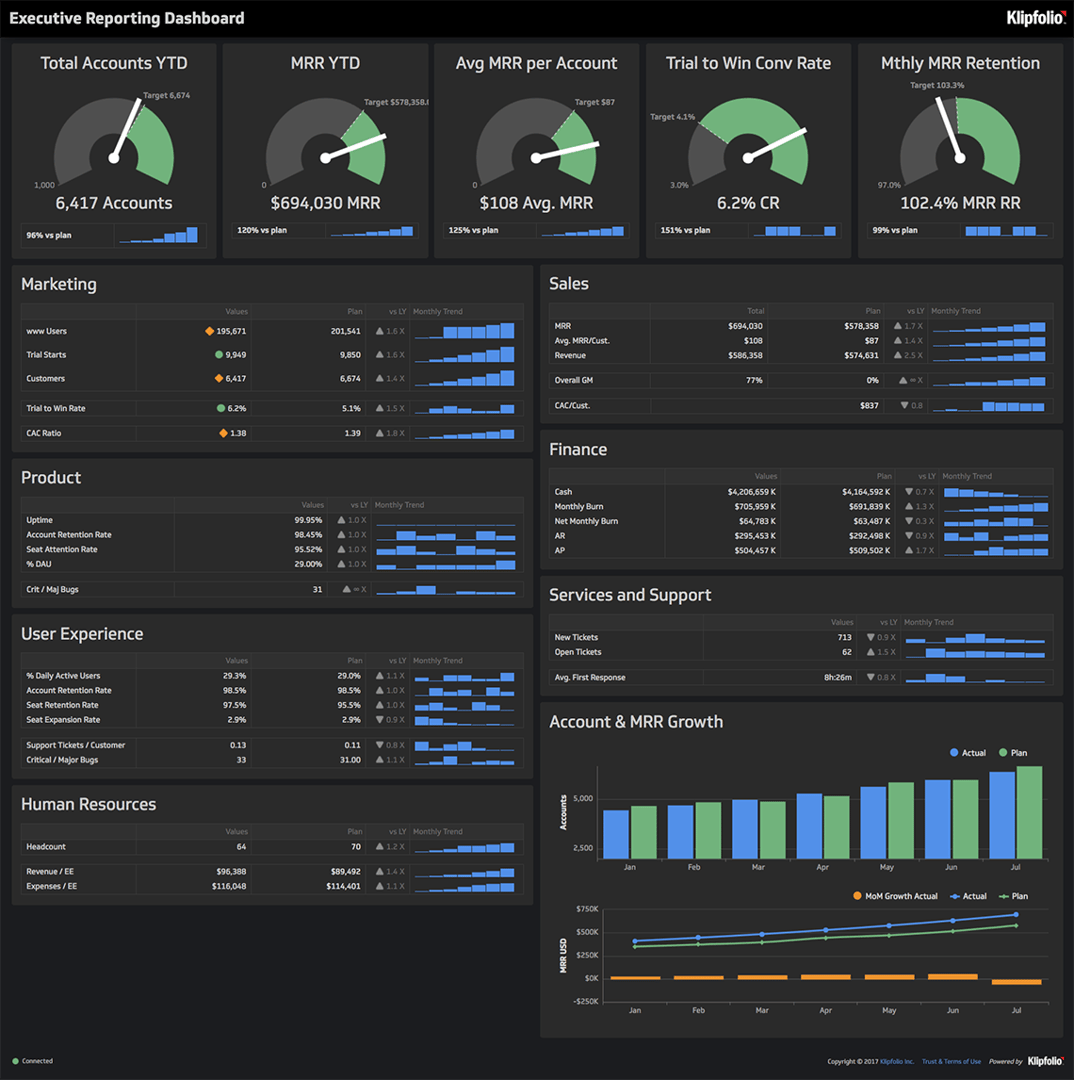Screen dimensions: 1074x1080
Task: Click the Klipfolio logo in the footer
Action: coord(1046,1061)
